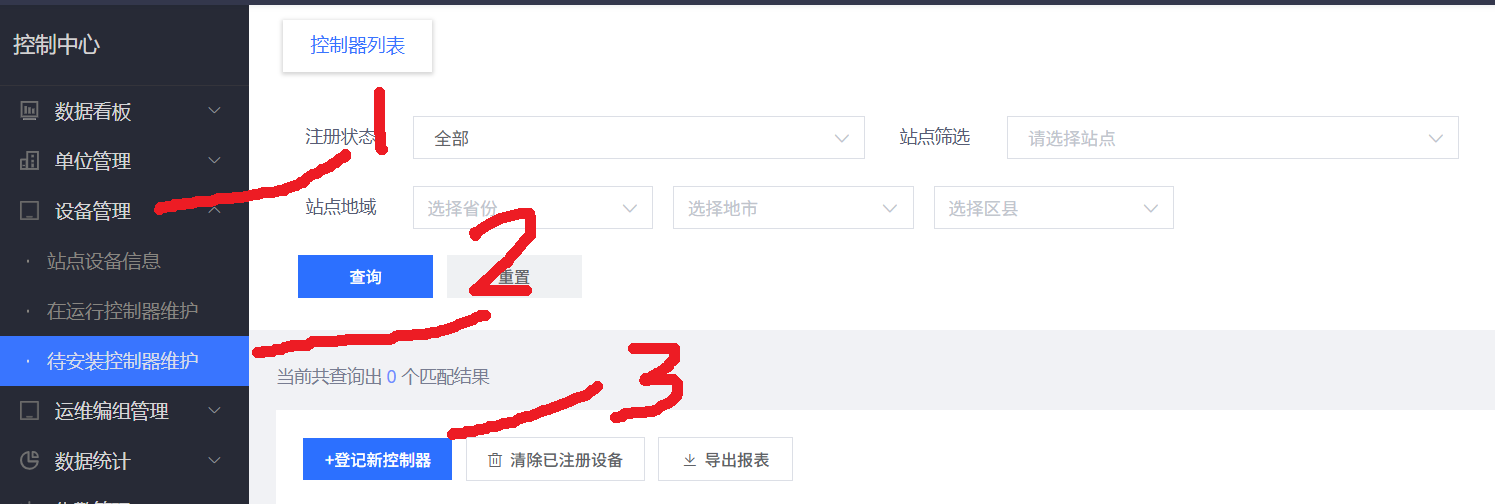Click the blue 查询 button

pyautogui.click(x=365, y=277)
